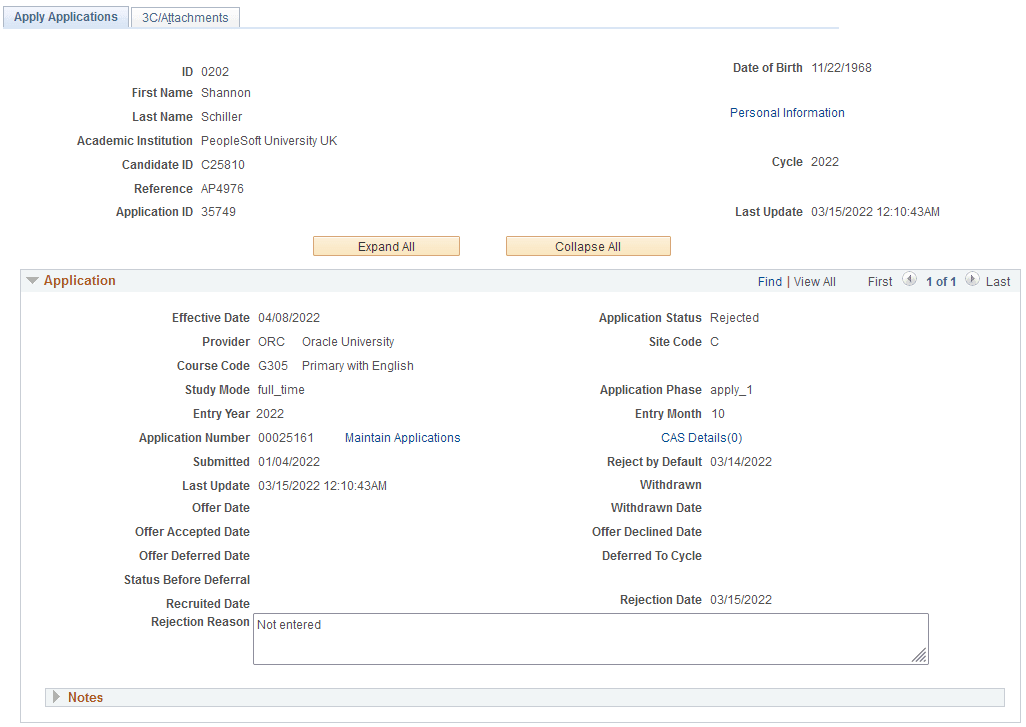Click the Notes section title
The width and height of the screenshot is (1026, 727).
86,698
